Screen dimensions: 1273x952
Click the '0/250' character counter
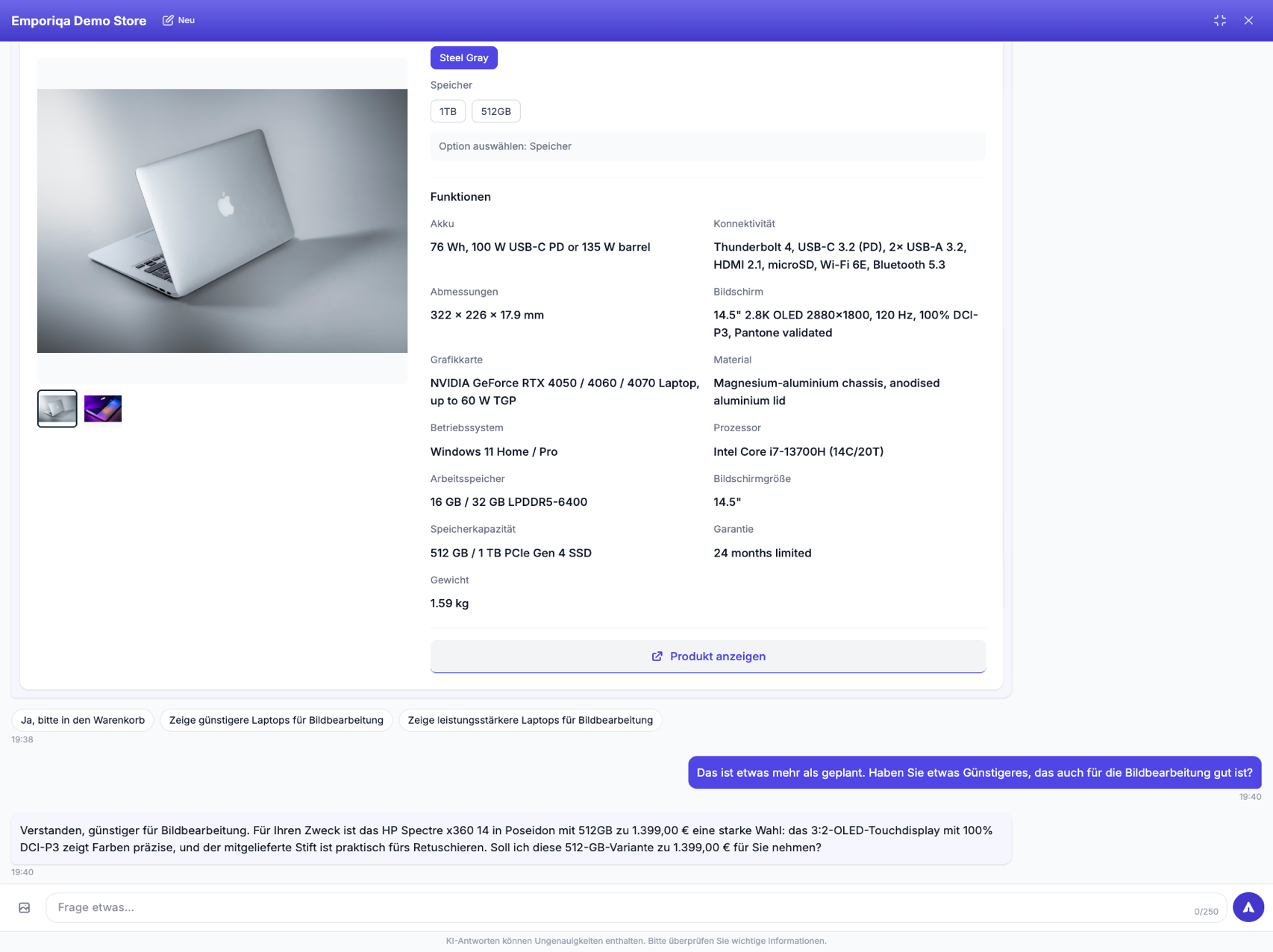point(1206,912)
